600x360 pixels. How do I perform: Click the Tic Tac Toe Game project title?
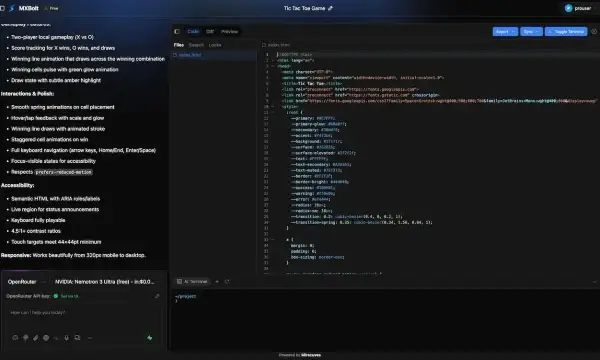tap(304, 8)
